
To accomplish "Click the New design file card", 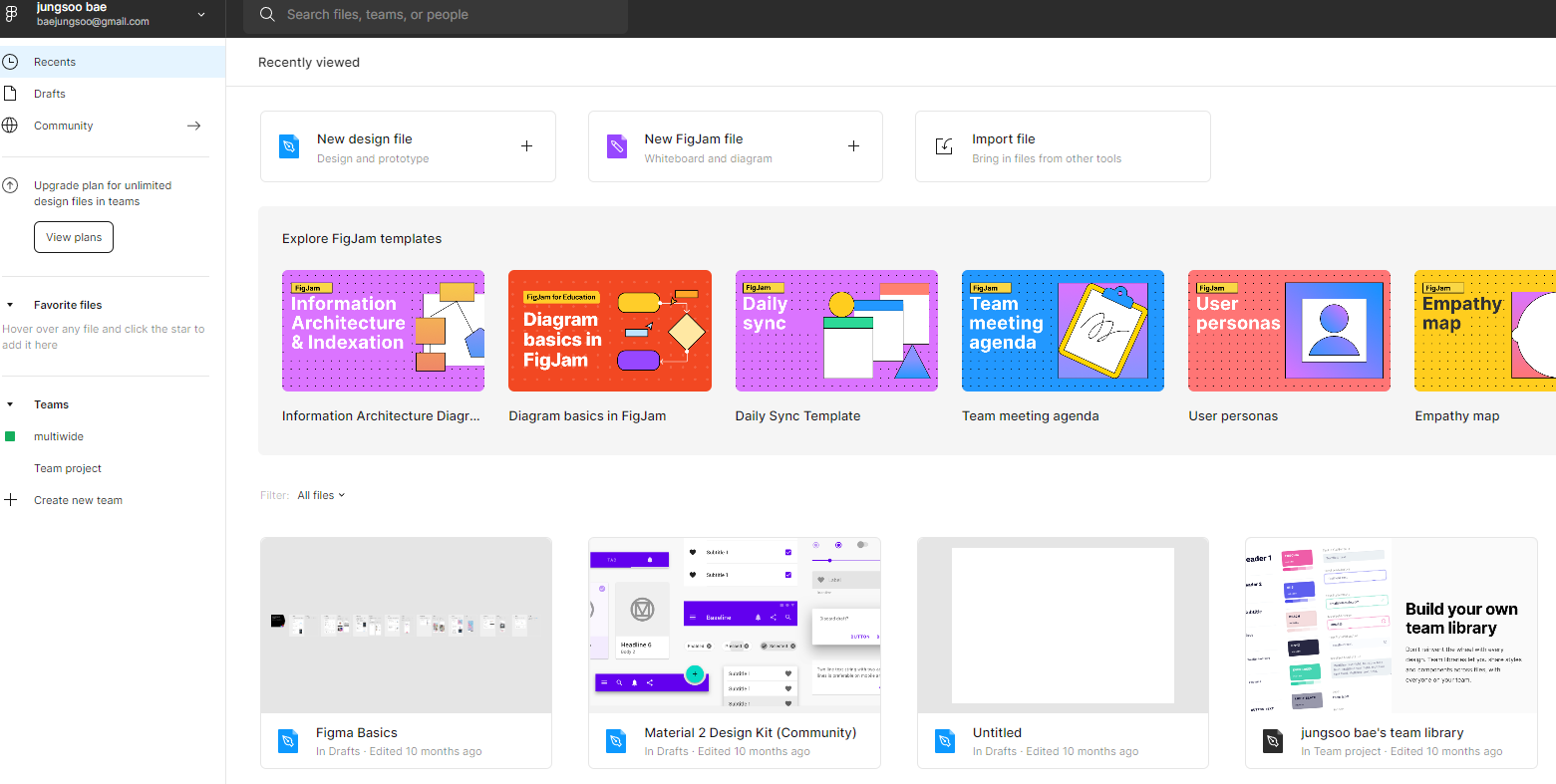I will 408,146.
